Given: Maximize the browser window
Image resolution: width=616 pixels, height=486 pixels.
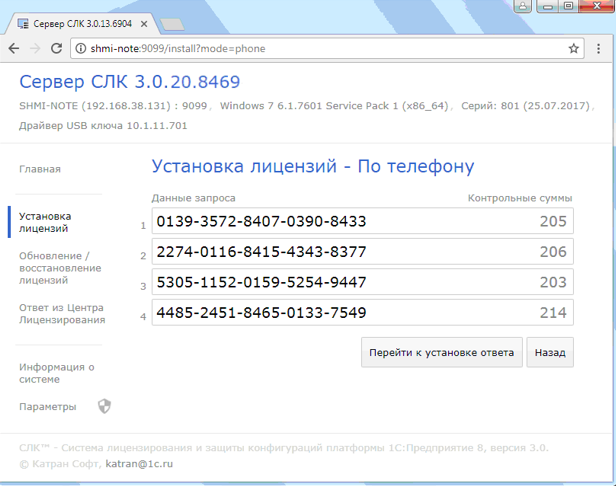Looking at the screenshot, I should (568, 6).
